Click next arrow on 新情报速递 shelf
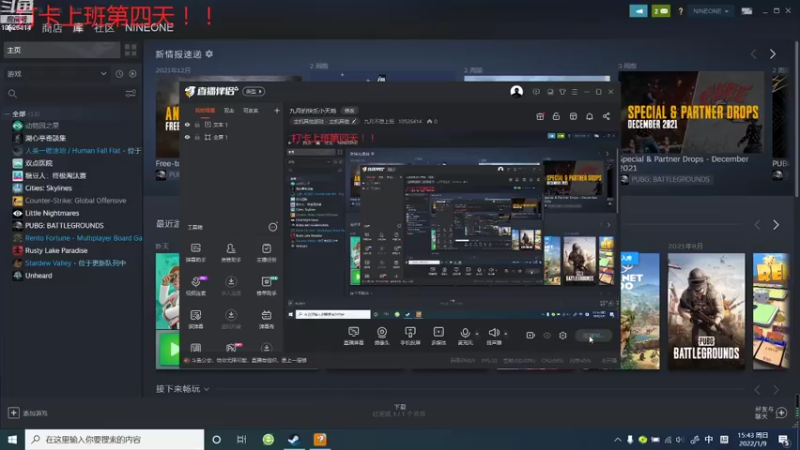 (772, 54)
